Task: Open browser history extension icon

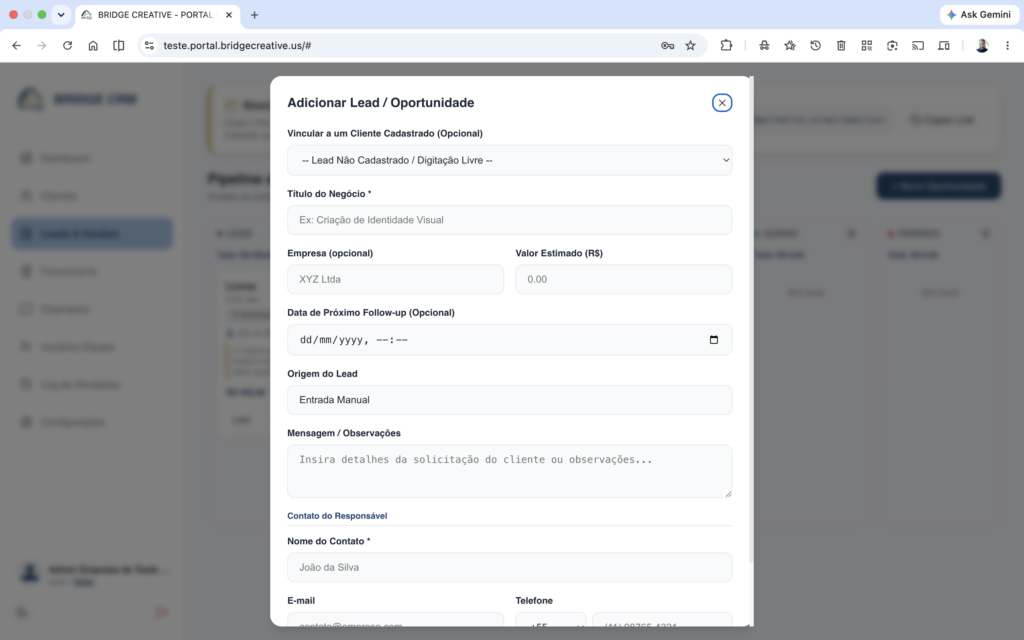Action: 816,46
